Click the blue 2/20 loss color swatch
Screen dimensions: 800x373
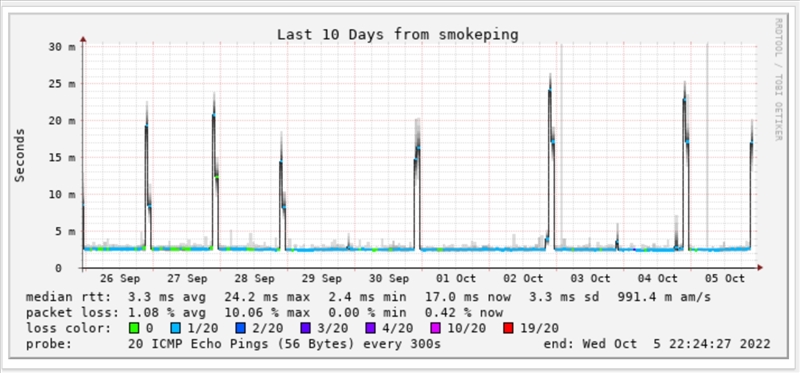(x=240, y=328)
